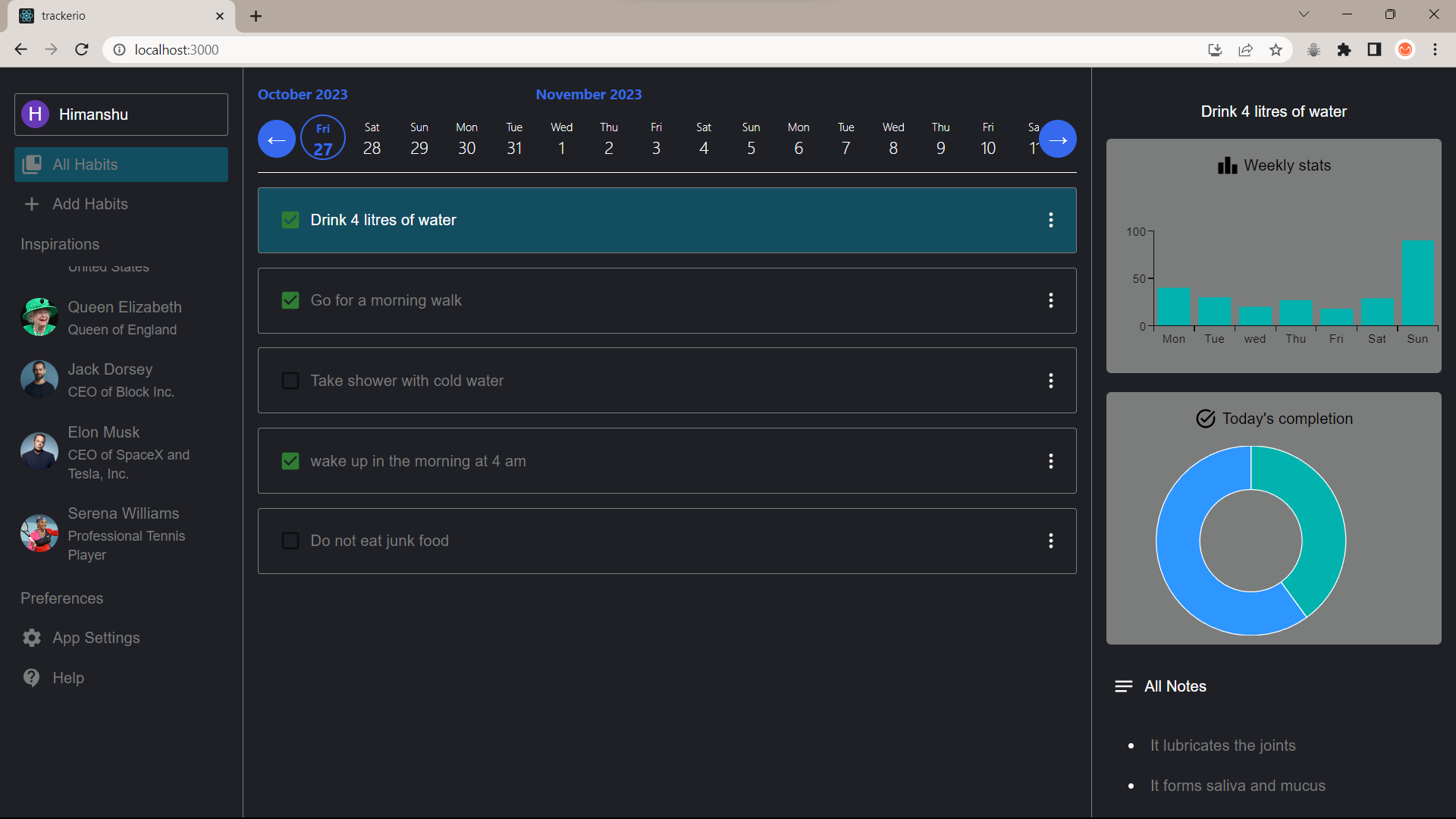Check the Take shower with cold water checkbox

(x=290, y=381)
